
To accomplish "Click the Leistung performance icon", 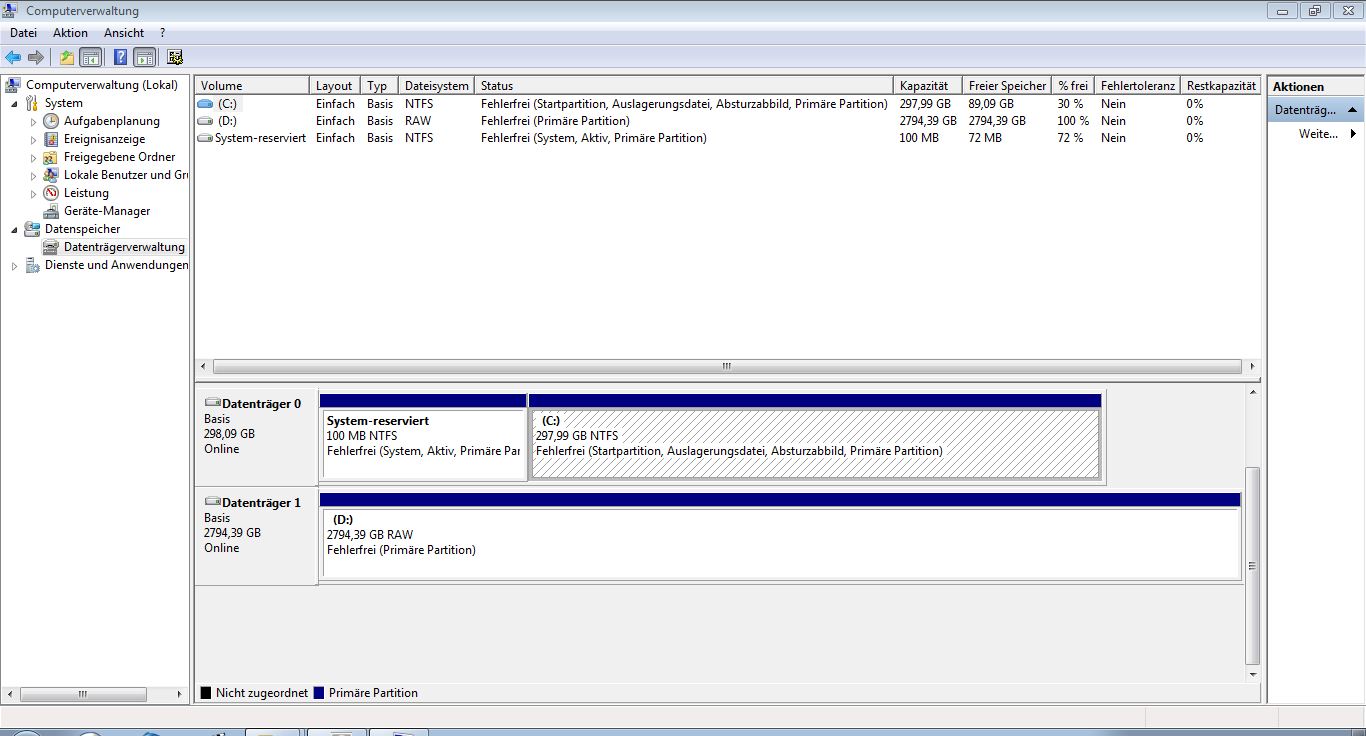I will (51, 193).
